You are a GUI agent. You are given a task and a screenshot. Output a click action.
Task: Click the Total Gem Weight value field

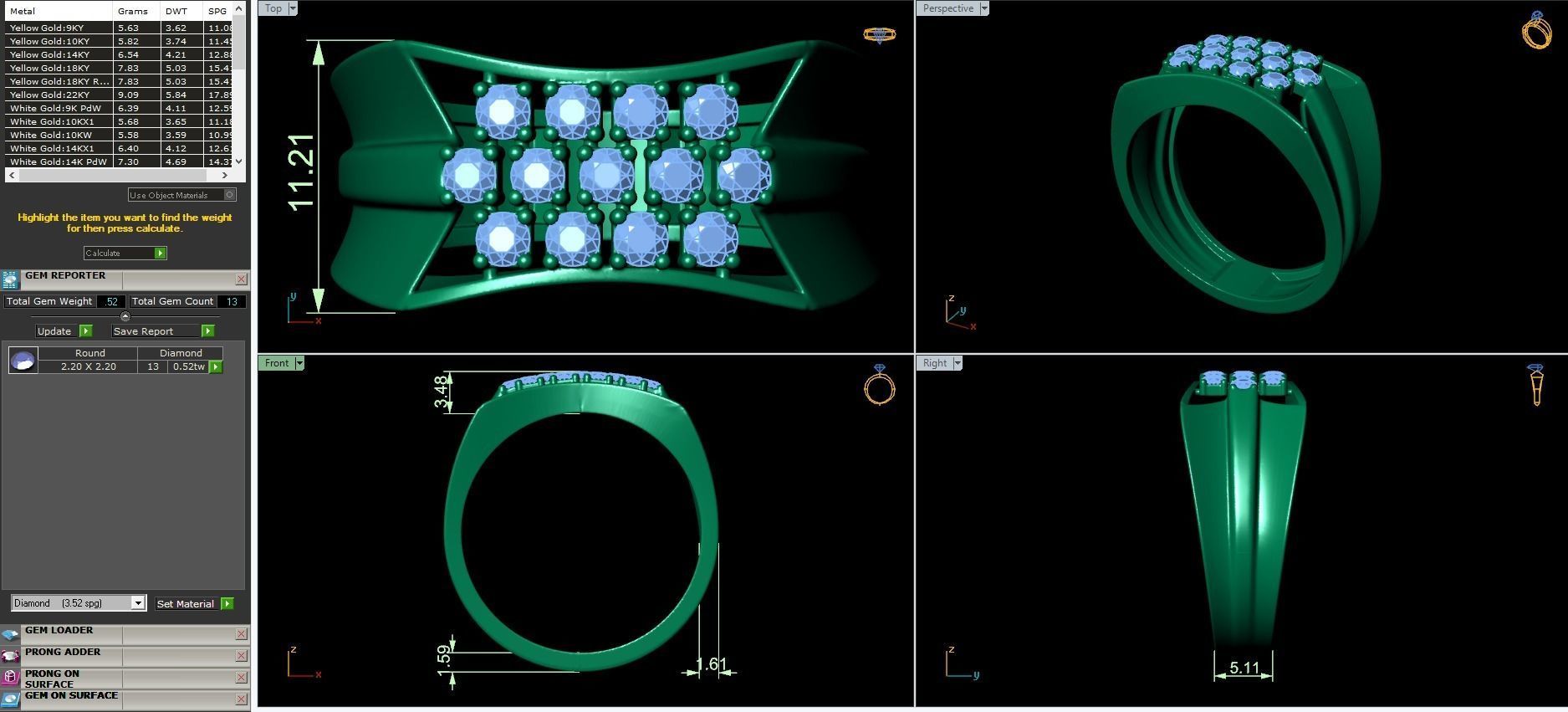tap(111, 301)
